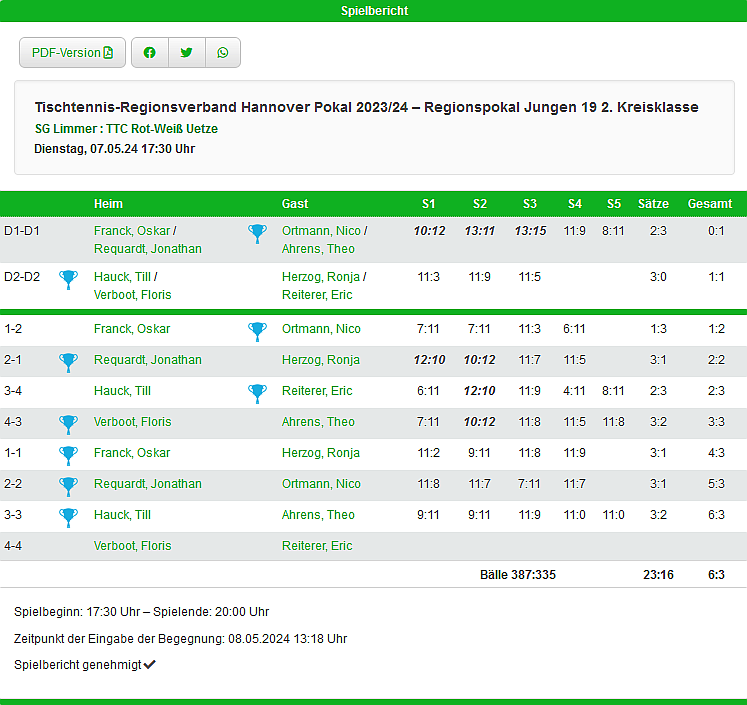Click the trophy next to Reiterer, Eric in row 3-4
This screenshot has width=747, height=705.
[257, 392]
